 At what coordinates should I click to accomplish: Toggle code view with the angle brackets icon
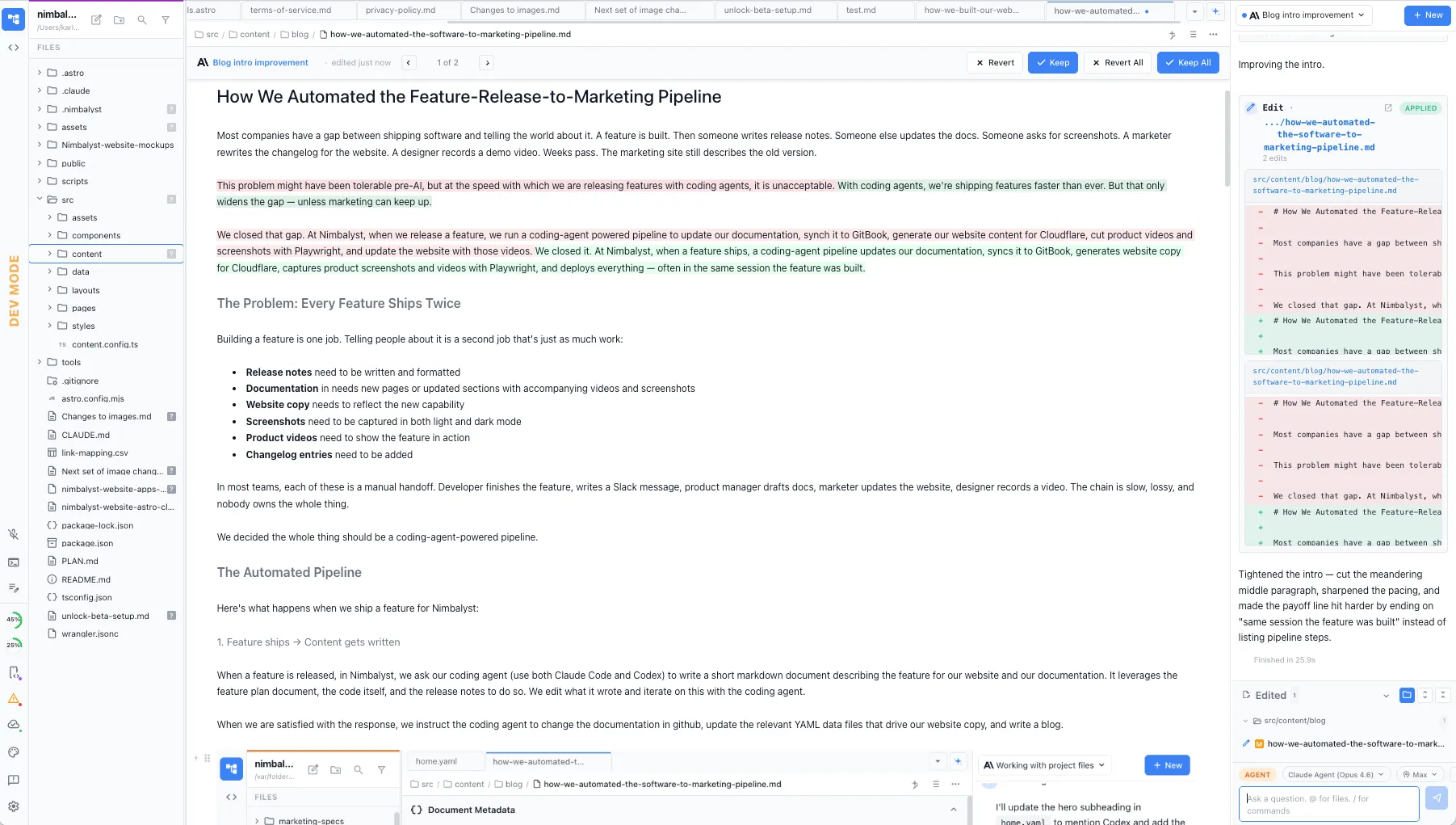tap(14, 48)
